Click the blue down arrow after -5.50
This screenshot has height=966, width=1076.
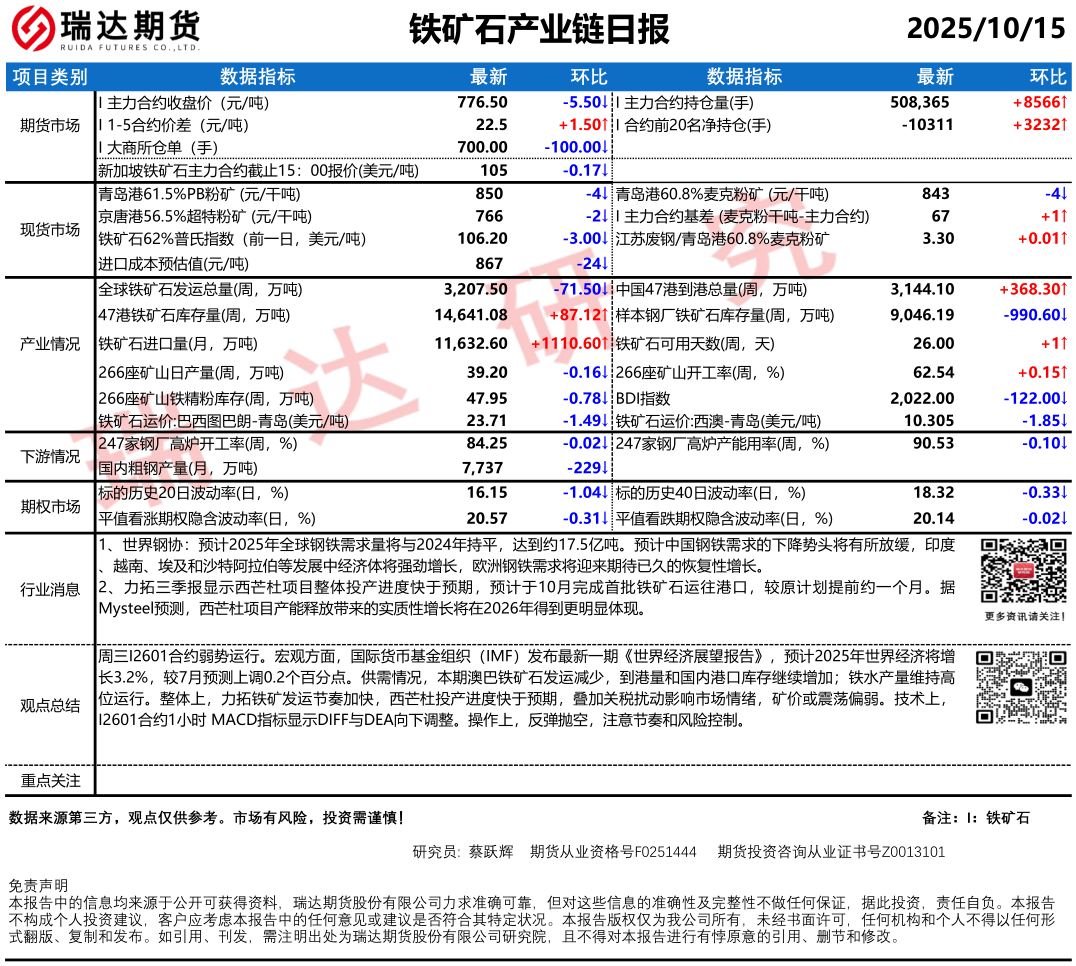click(x=605, y=102)
